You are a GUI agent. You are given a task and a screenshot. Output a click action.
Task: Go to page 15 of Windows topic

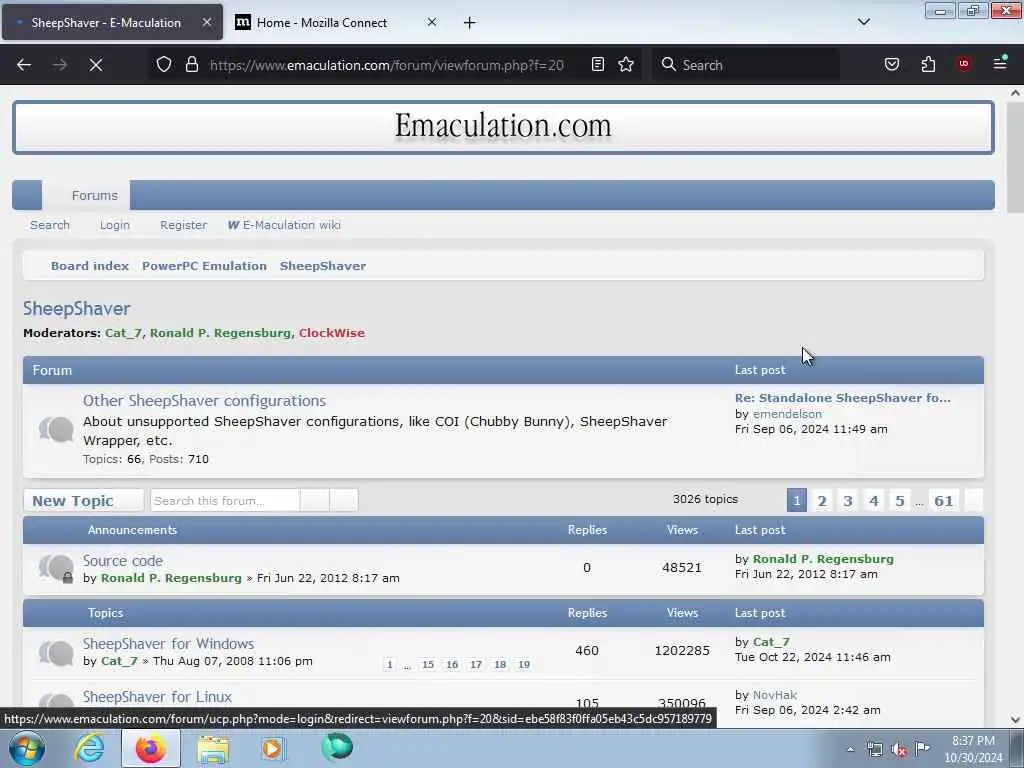(x=428, y=664)
